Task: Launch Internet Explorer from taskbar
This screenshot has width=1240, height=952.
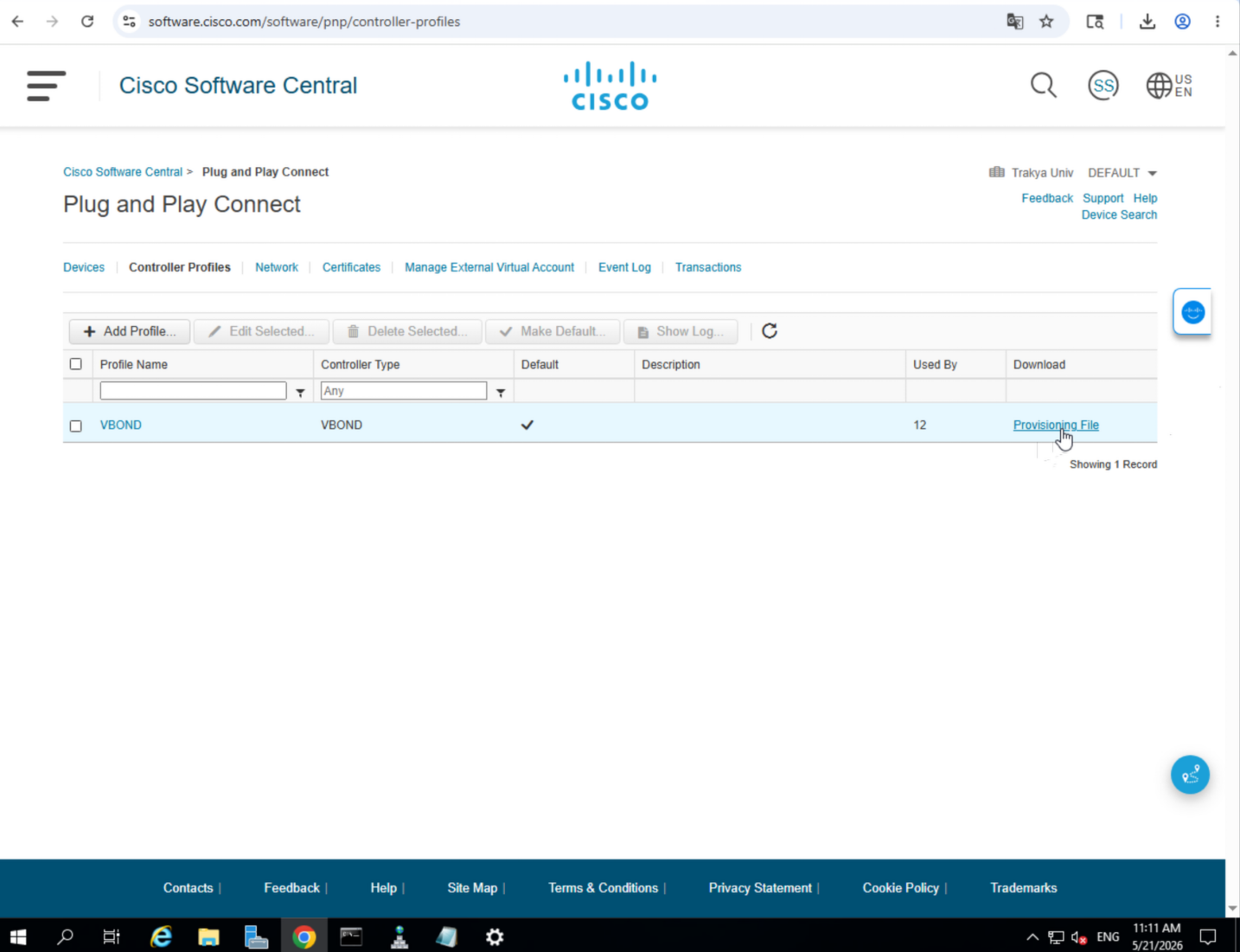Action: pos(161,936)
